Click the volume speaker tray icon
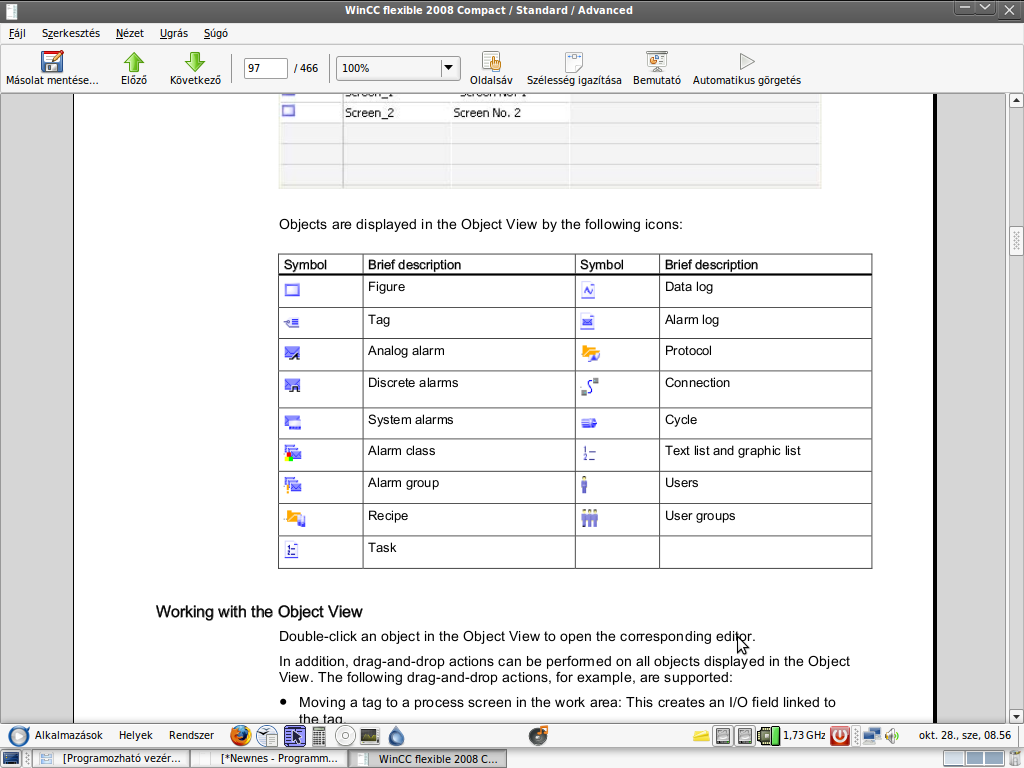Viewport: 1024px width, 768px height. (x=892, y=736)
